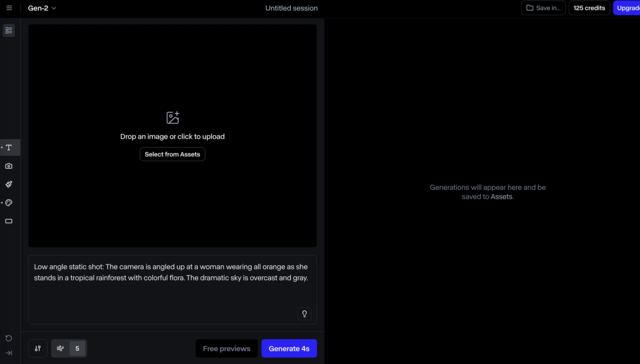Open the hamburger menu
This screenshot has width=640, height=364.
tap(9, 8)
